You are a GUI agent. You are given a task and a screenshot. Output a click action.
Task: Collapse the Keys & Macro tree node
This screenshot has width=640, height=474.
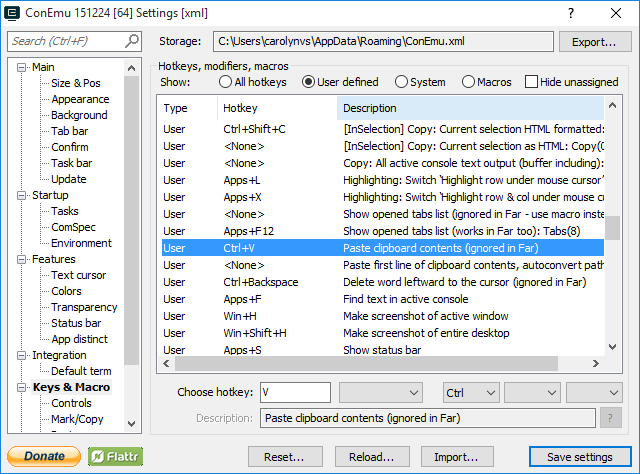coord(21,387)
